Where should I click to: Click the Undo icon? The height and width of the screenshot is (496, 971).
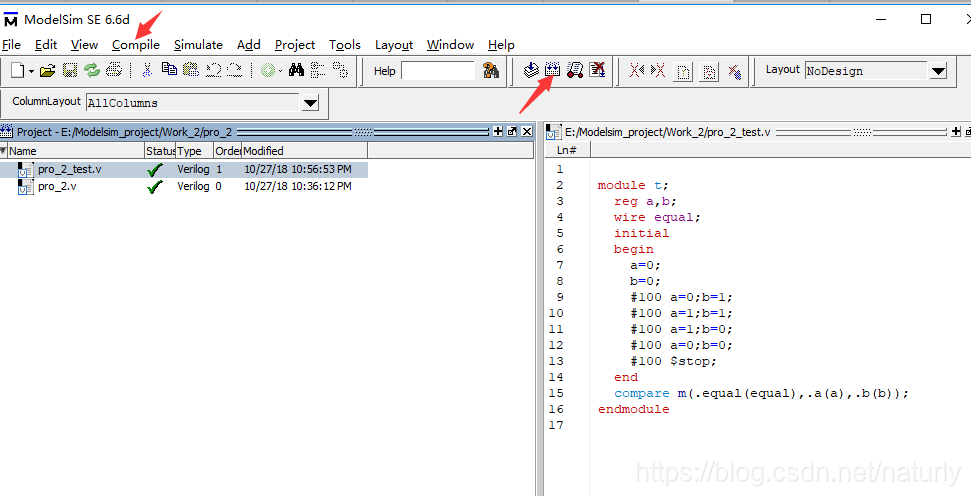click(x=214, y=70)
